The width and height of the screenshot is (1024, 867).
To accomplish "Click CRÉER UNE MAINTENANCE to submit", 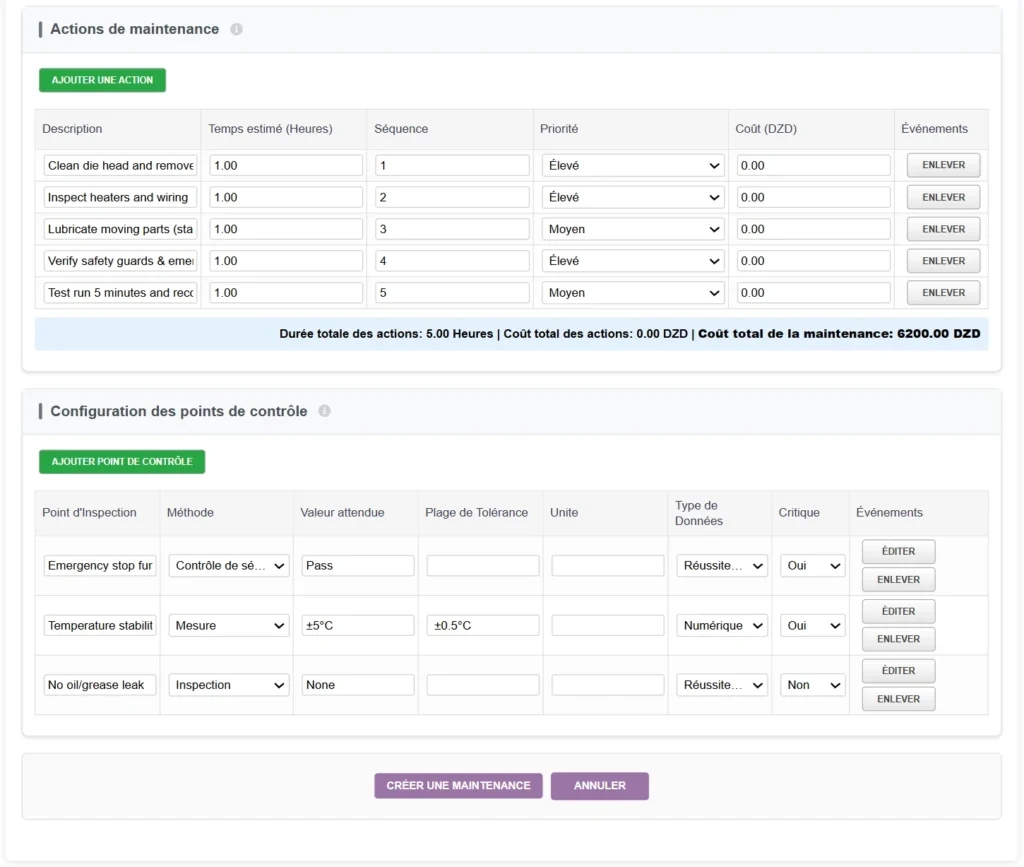I will coord(458,785).
